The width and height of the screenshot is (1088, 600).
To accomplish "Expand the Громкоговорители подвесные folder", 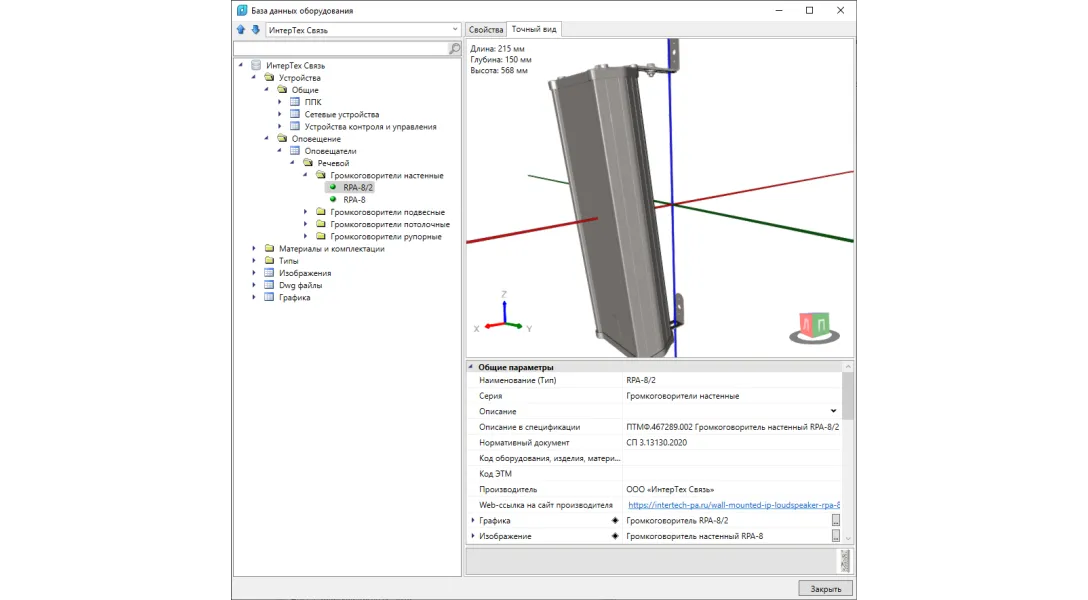I will 307,212.
